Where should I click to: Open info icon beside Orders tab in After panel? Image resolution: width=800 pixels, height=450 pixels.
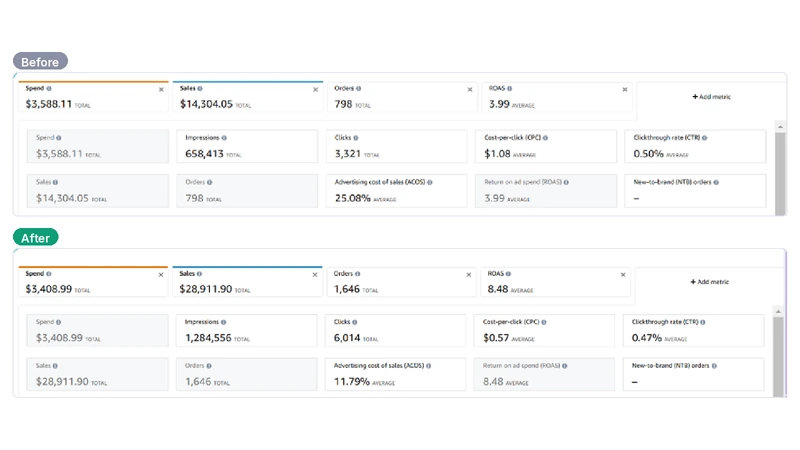click(358, 274)
